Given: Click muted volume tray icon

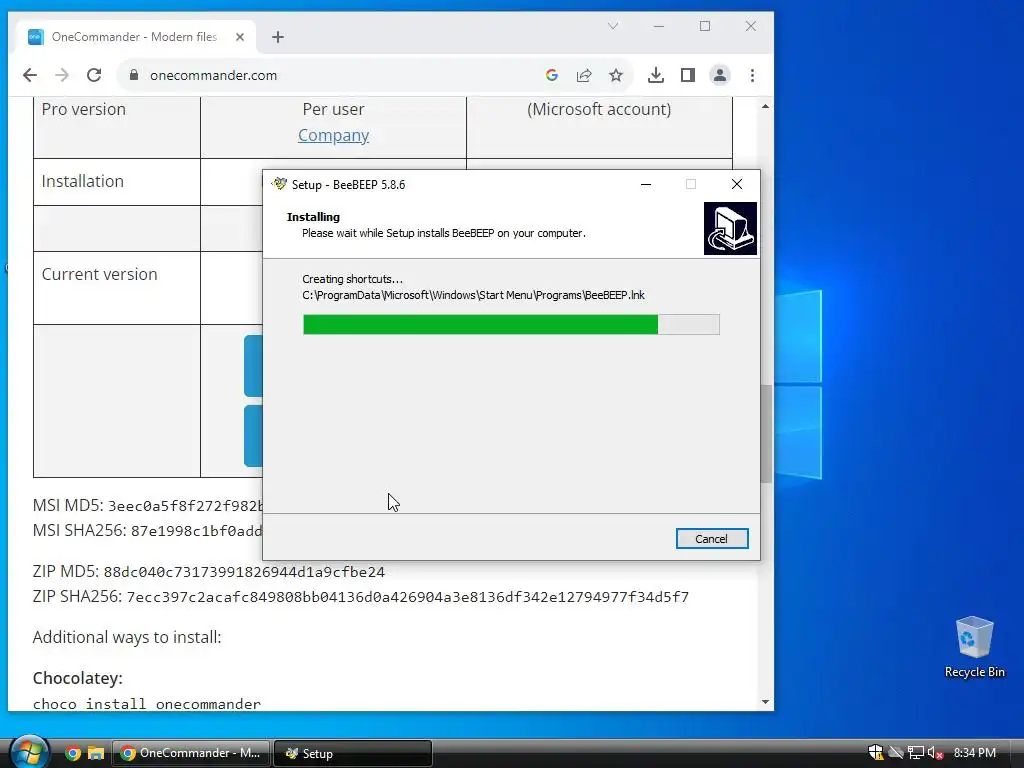Looking at the screenshot, I should [x=935, y=753].
